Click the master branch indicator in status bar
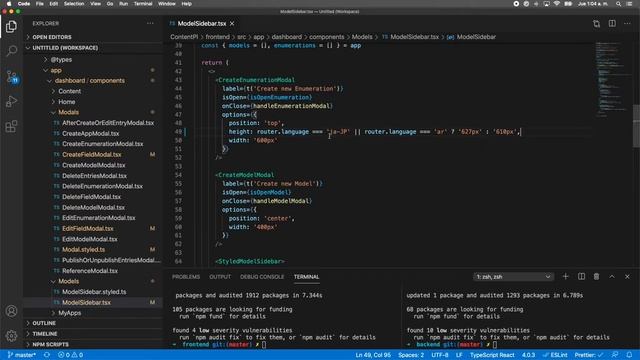 tap(22, 355)
